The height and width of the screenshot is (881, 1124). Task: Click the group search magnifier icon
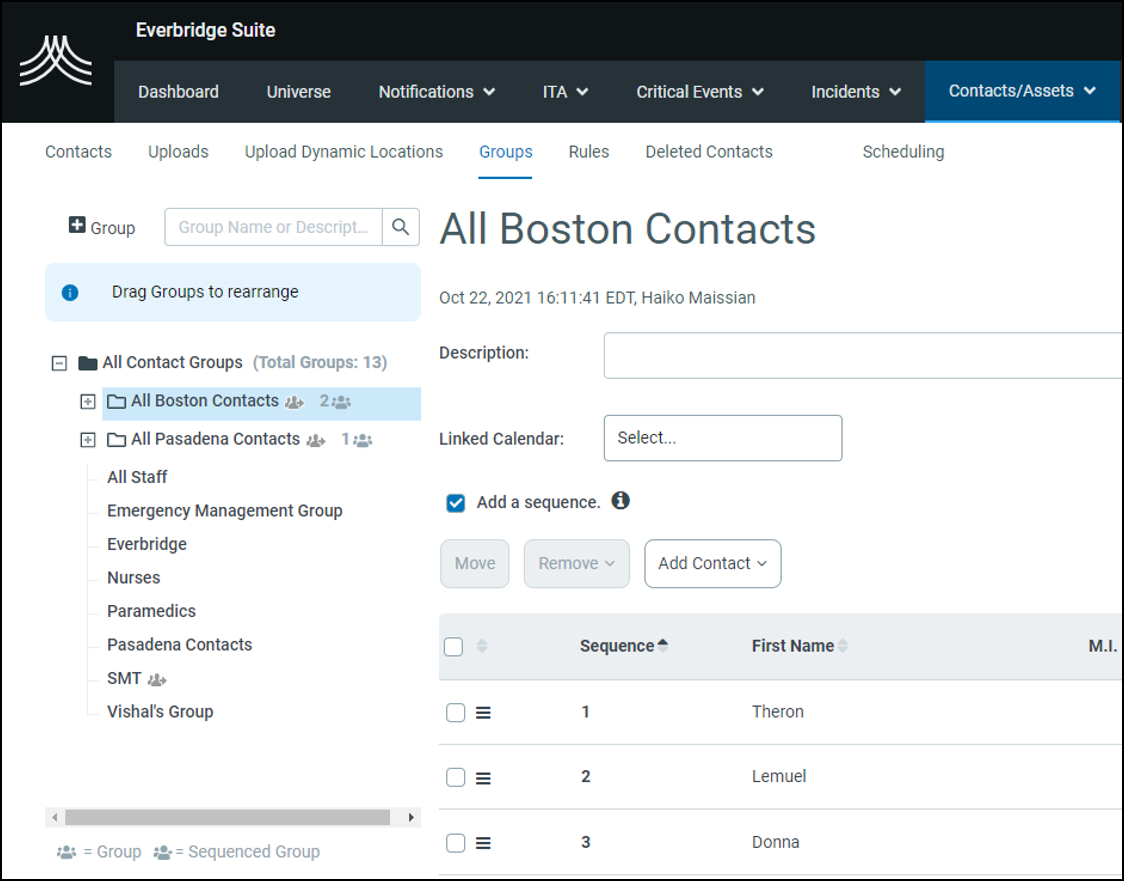[401, 227]
